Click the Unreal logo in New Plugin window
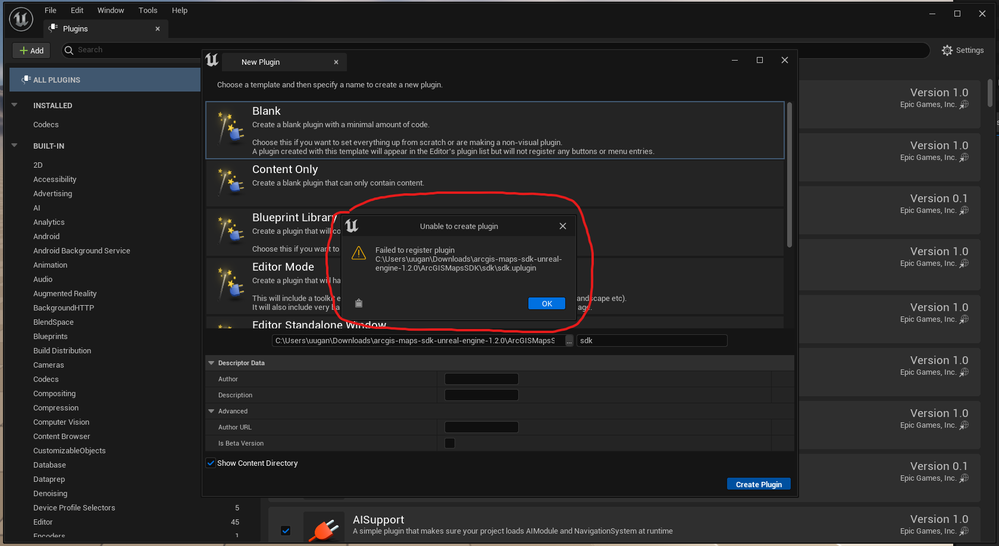 coord(212,61)
